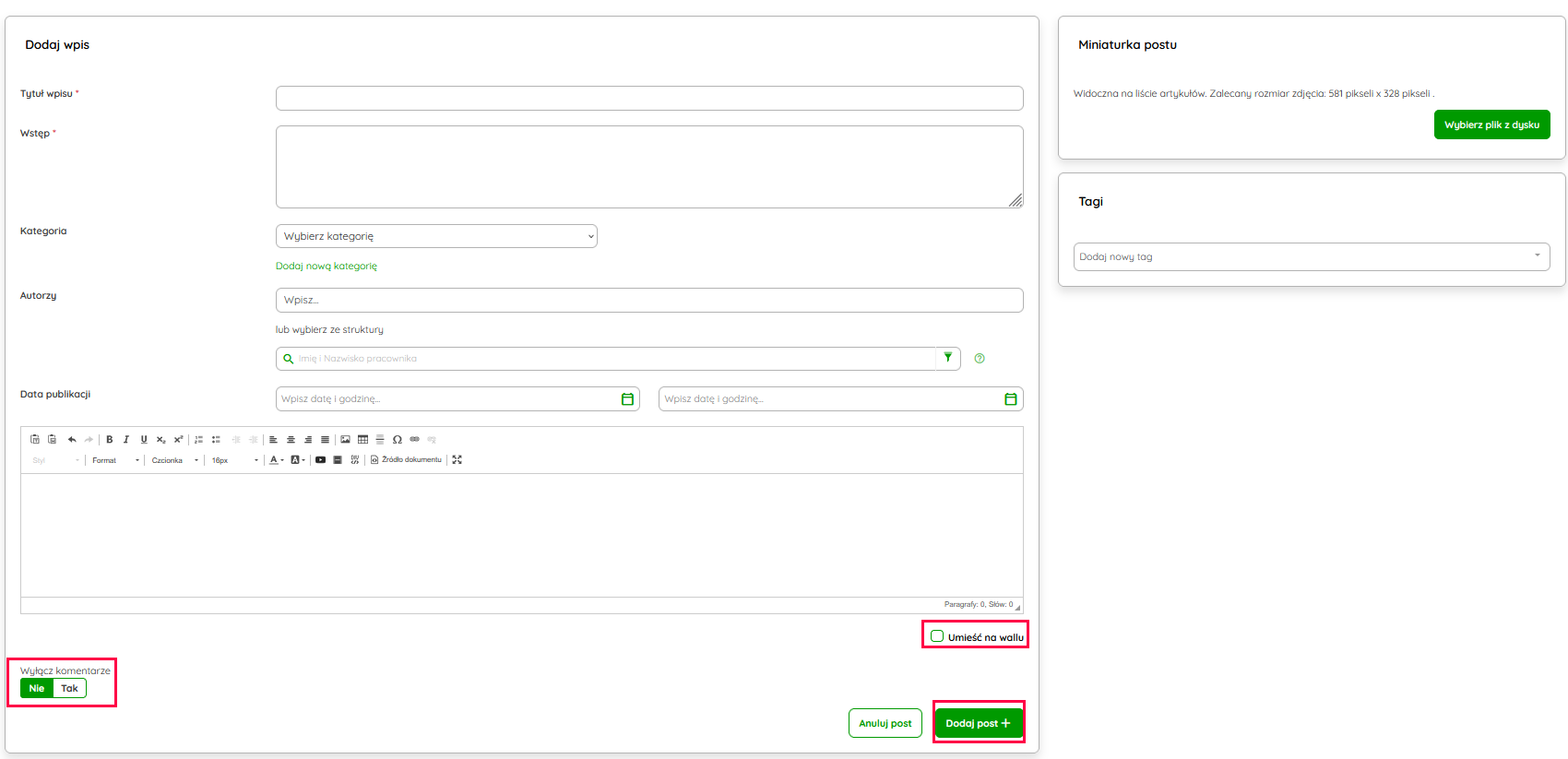Select 'Nie' in Wyłącz komentarze toggle
The width and height of the screenshot is (1568, 759).
point(37,688)
